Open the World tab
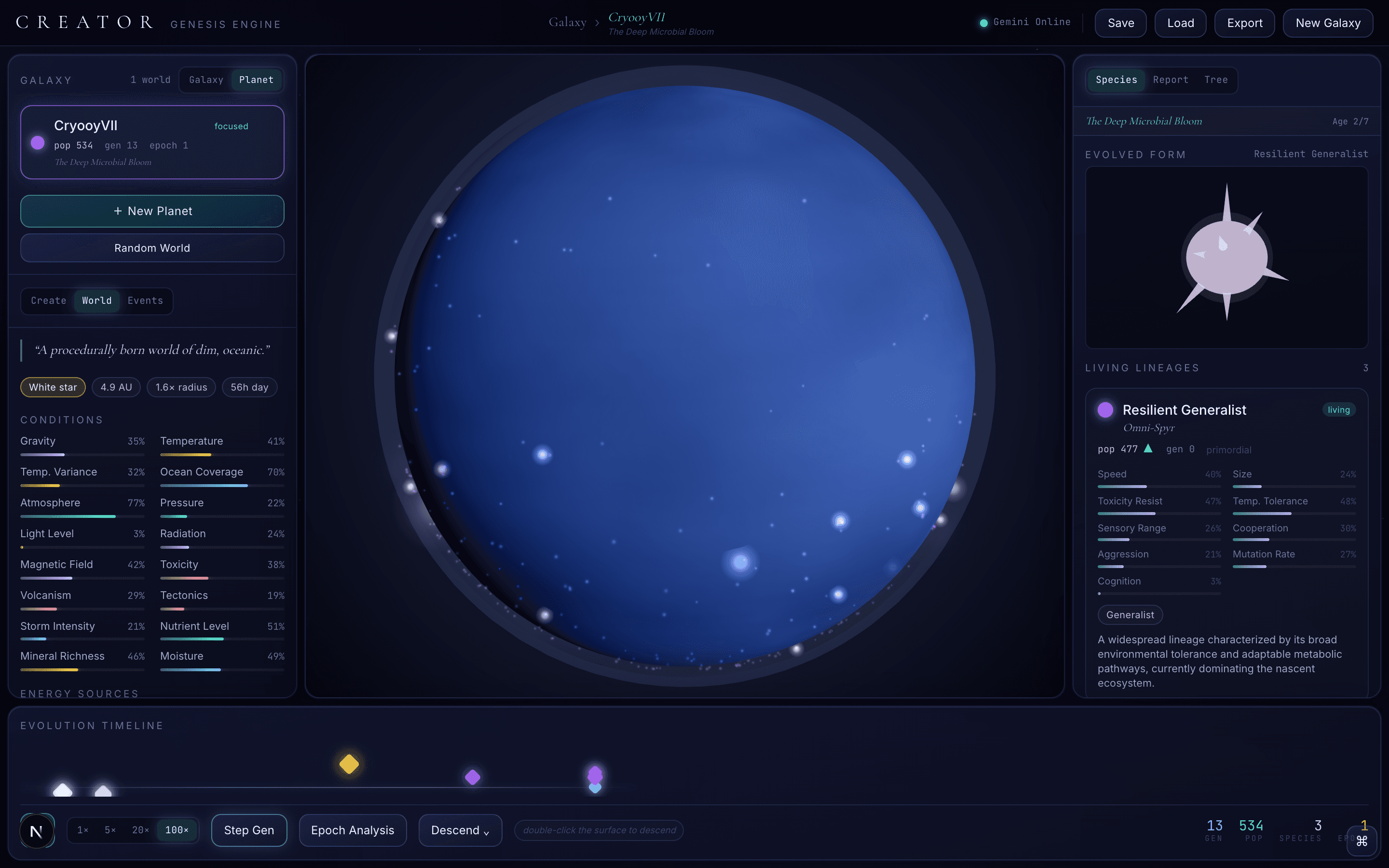The image size is (1389, 868). (x=97, y=301)
